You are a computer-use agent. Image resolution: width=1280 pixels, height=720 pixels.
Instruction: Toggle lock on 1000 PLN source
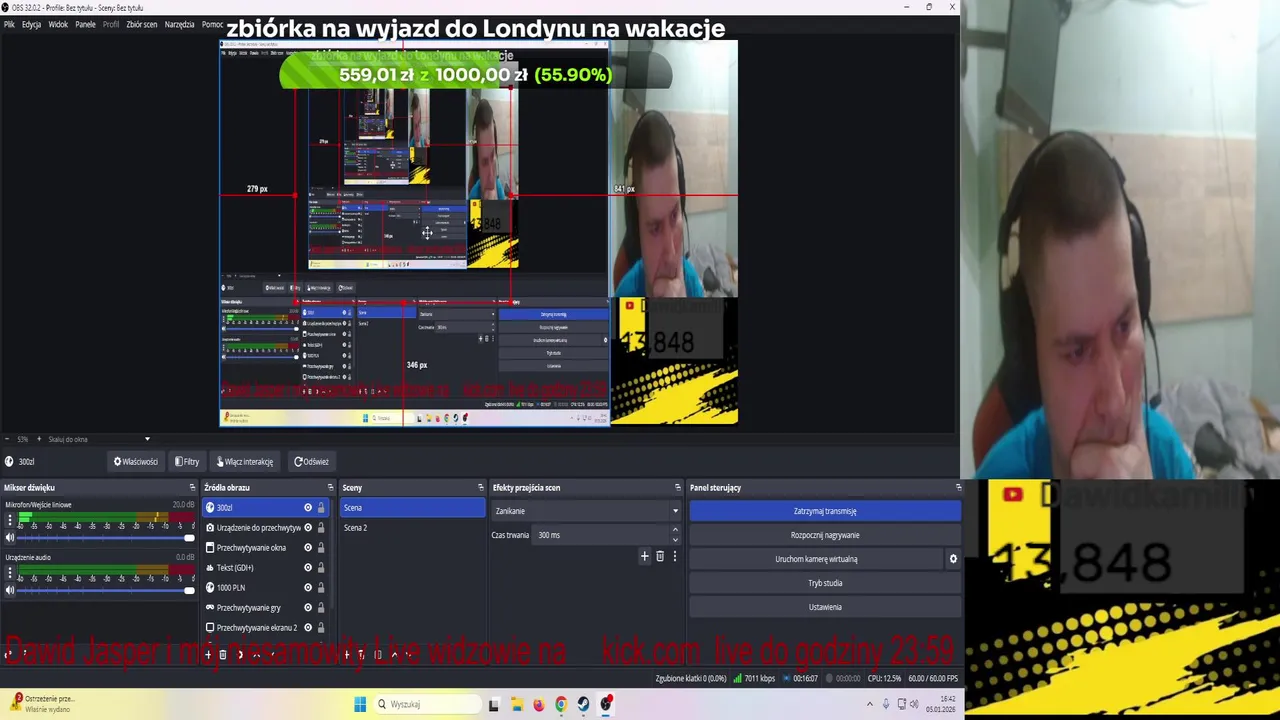coord(321,588)
